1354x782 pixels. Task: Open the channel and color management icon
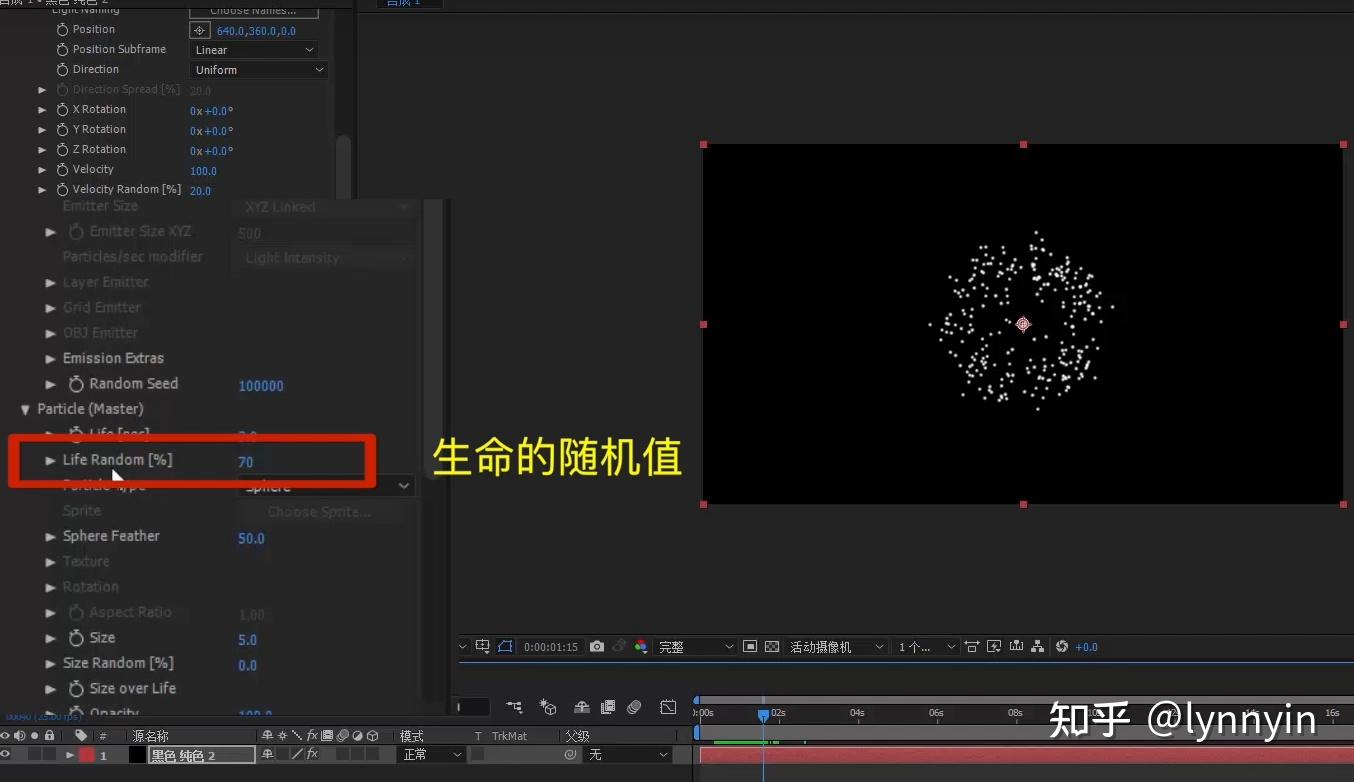pos(641,646)
